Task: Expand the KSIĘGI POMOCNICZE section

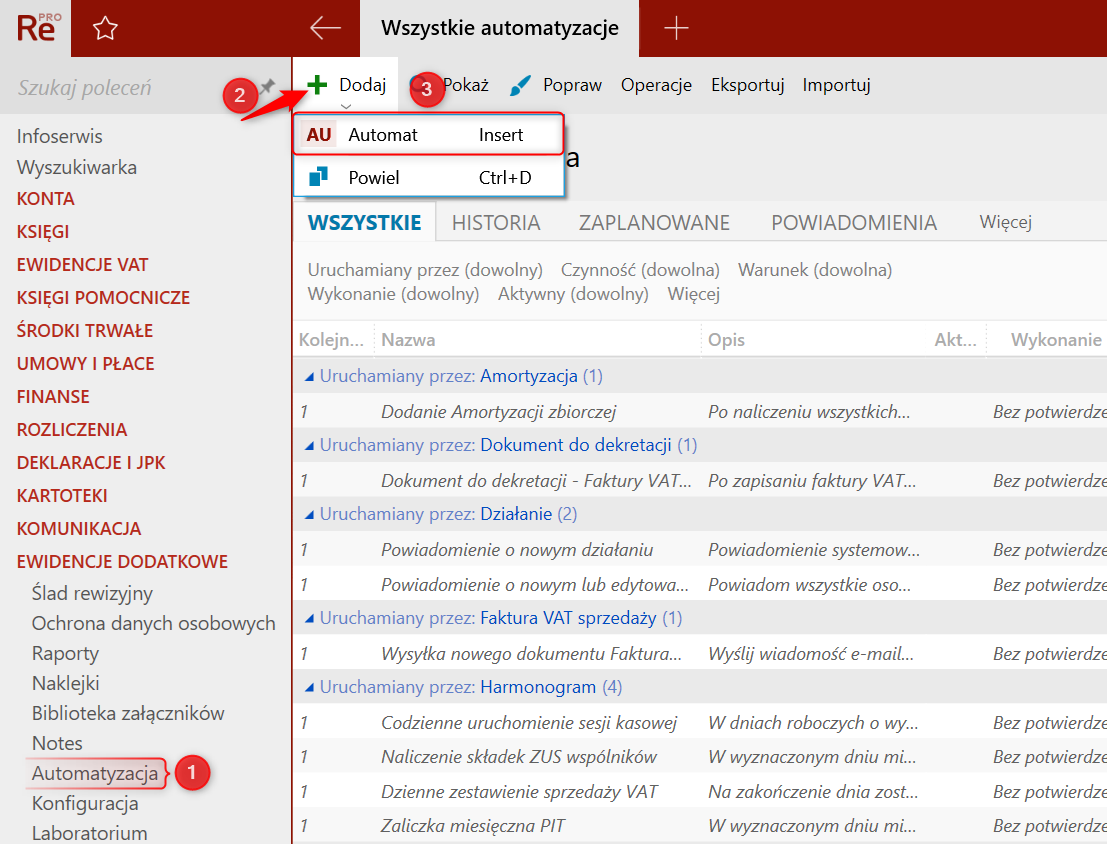Action: pyautogui.click(x=103, y=297)
